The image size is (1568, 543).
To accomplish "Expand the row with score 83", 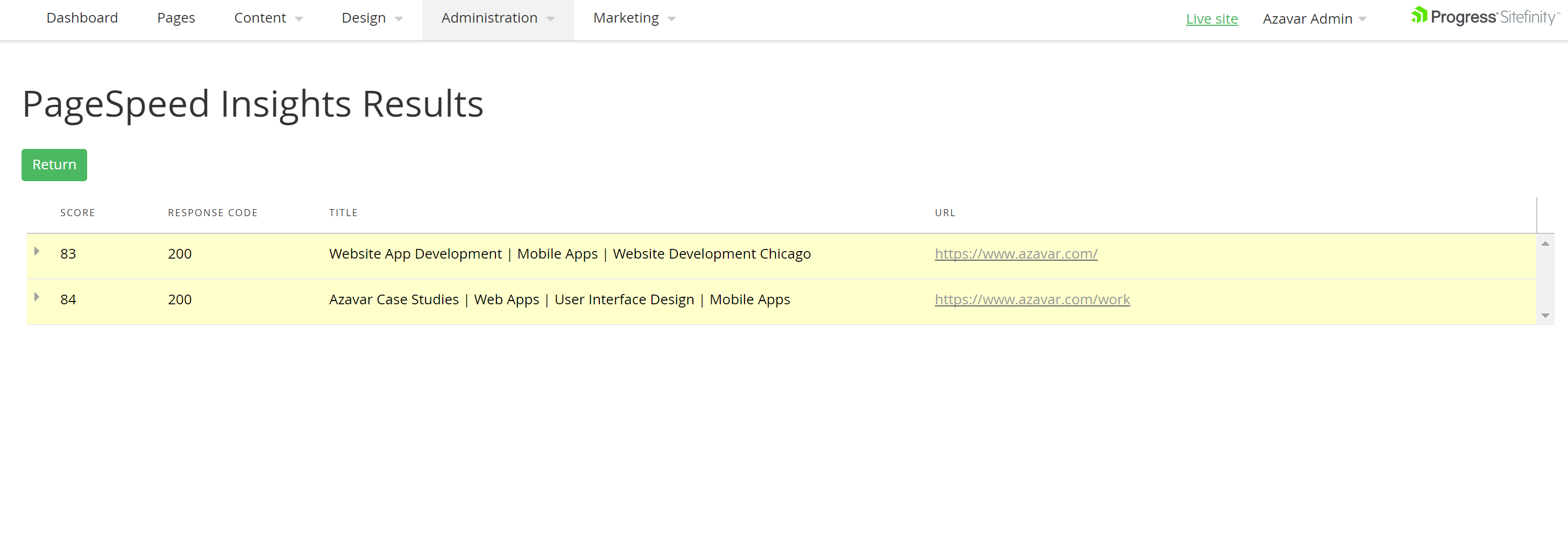I will [37, 252].
